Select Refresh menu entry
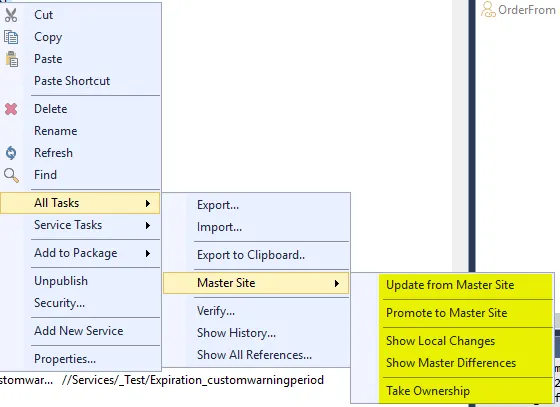 [x=81, y=153]
